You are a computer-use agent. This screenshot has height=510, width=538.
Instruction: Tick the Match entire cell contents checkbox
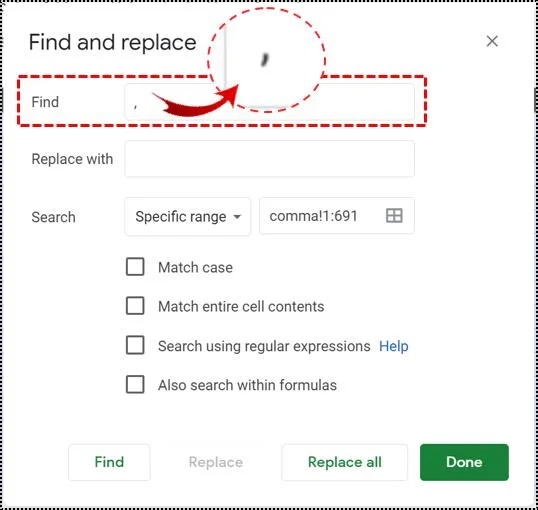pyautogui.click(x=135, y=306)
